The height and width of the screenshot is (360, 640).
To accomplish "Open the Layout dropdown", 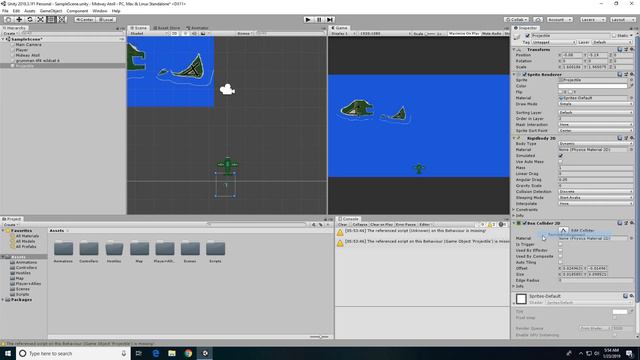I will (x=622, y=20).
